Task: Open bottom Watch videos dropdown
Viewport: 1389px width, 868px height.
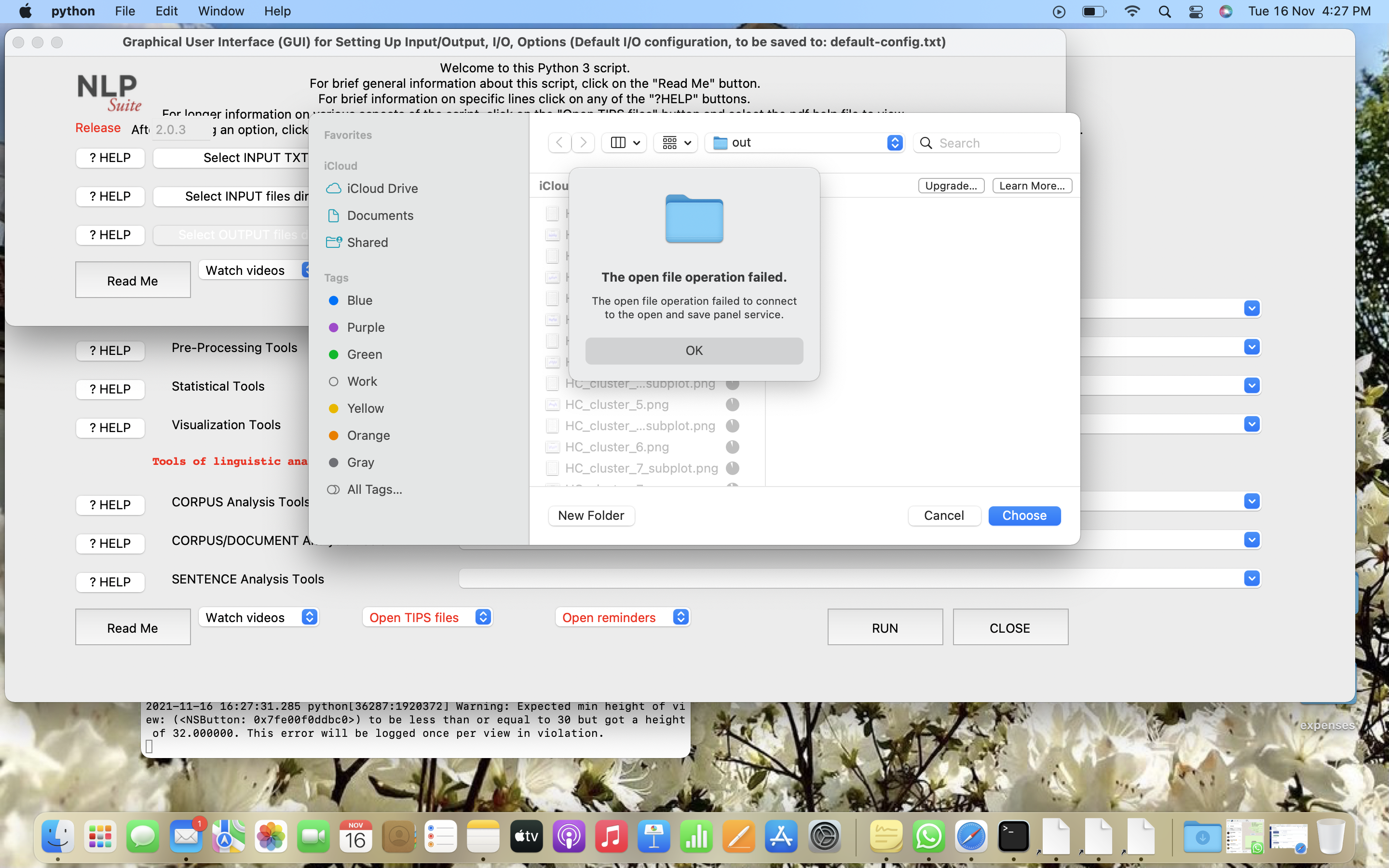Action: pyautogui.click(x=259, y=617)
